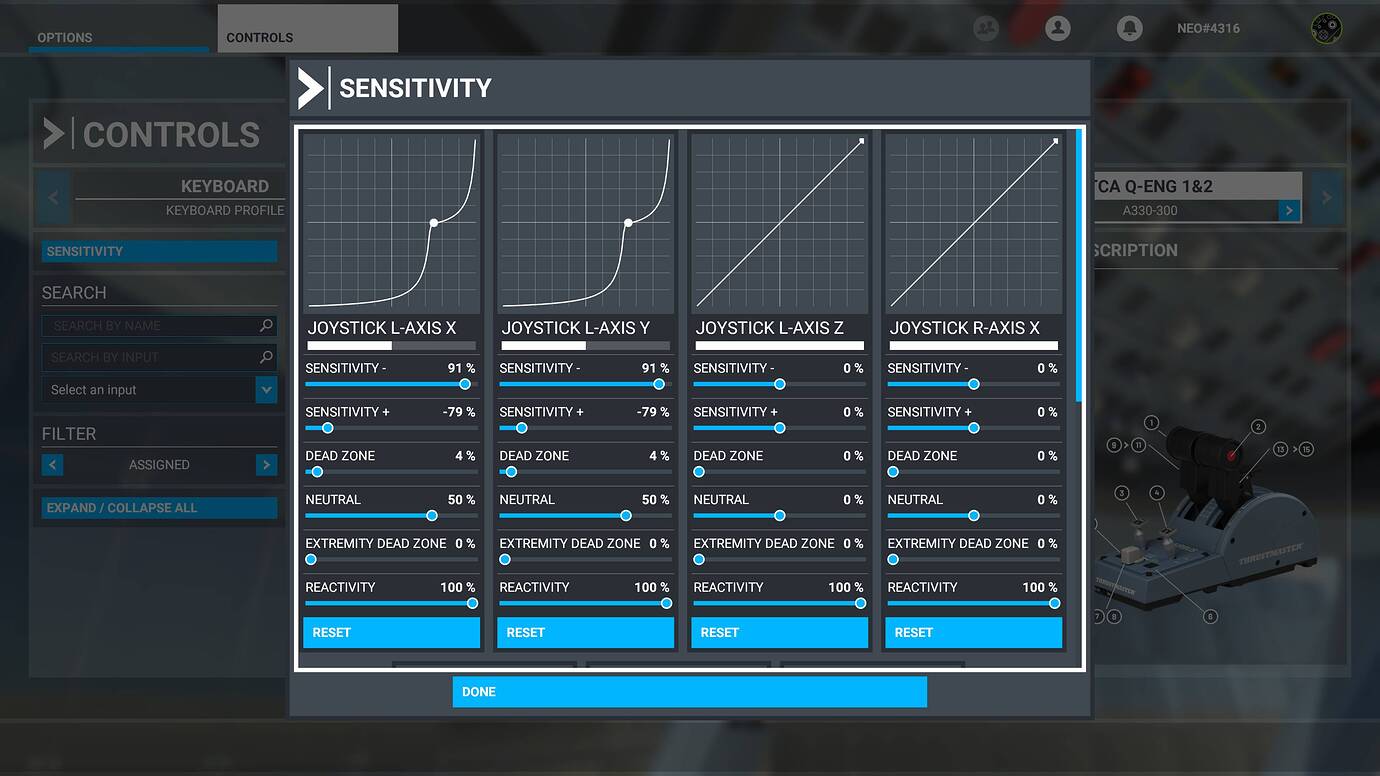The image size is (1380, 776).
Task: Expand the A330-300 profile dropdown
Action: tap(1289, 211)
